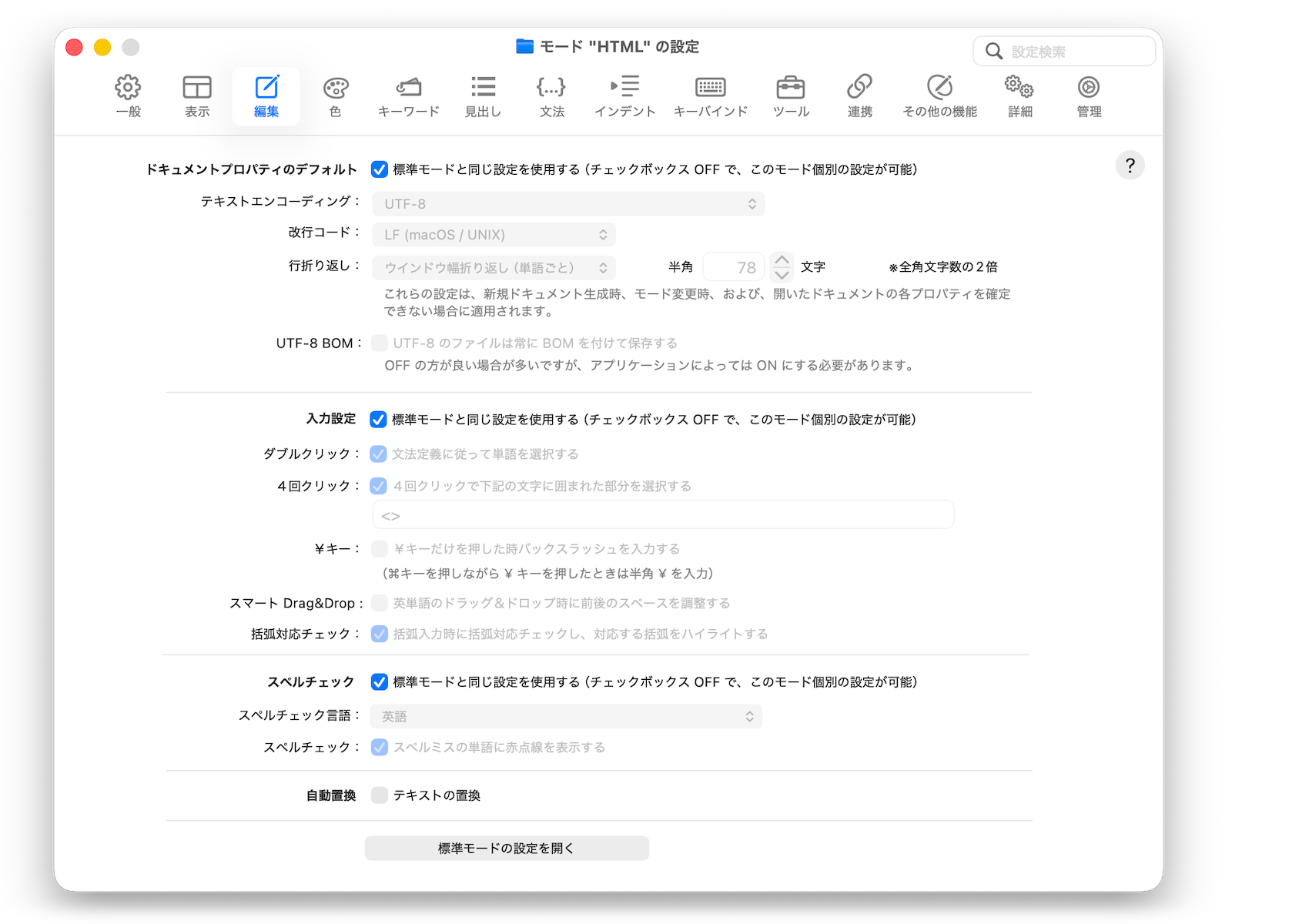Open the 一般 (General) settings pane

(128, 95)
